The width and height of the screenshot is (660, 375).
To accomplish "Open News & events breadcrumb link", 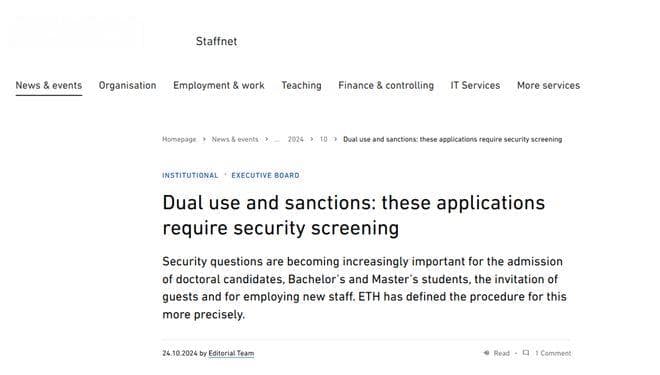I will tap(235, 139).
